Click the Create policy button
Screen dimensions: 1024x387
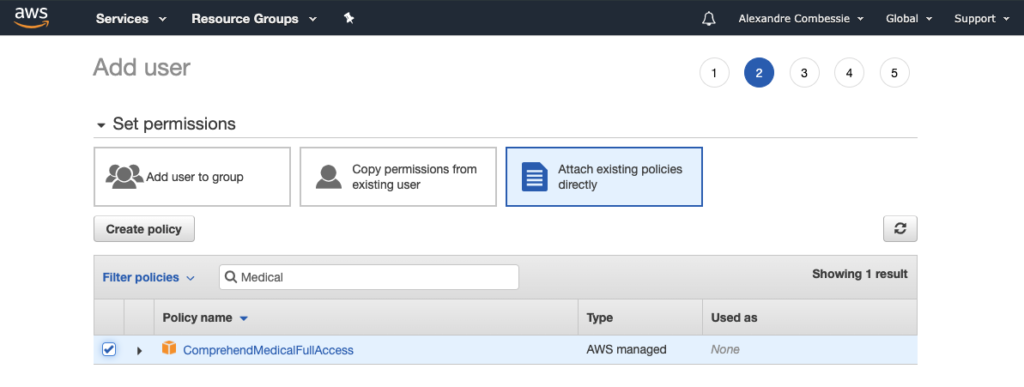(144, 229)
